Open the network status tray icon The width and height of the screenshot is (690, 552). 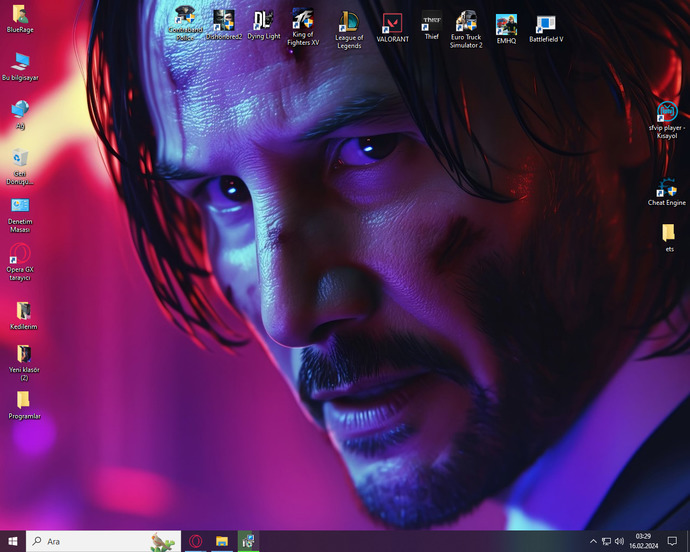(x=606, y=541)
